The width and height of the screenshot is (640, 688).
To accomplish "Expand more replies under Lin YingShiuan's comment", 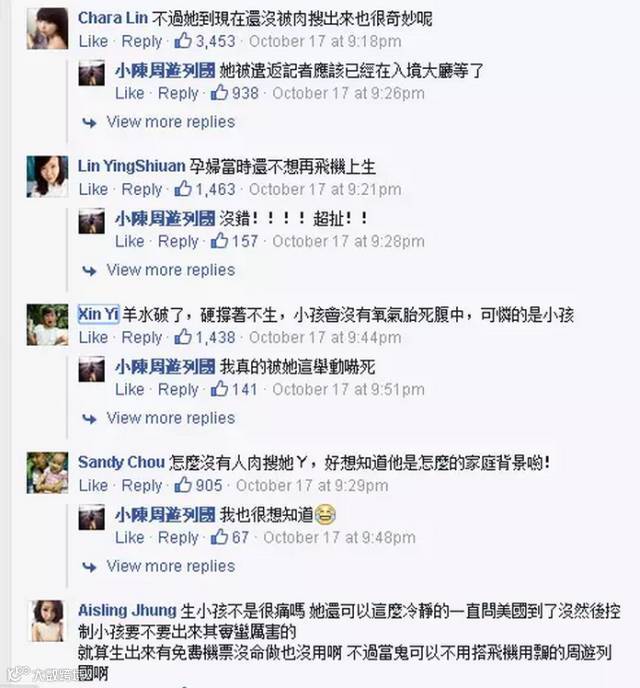I will tap(171, 270).
